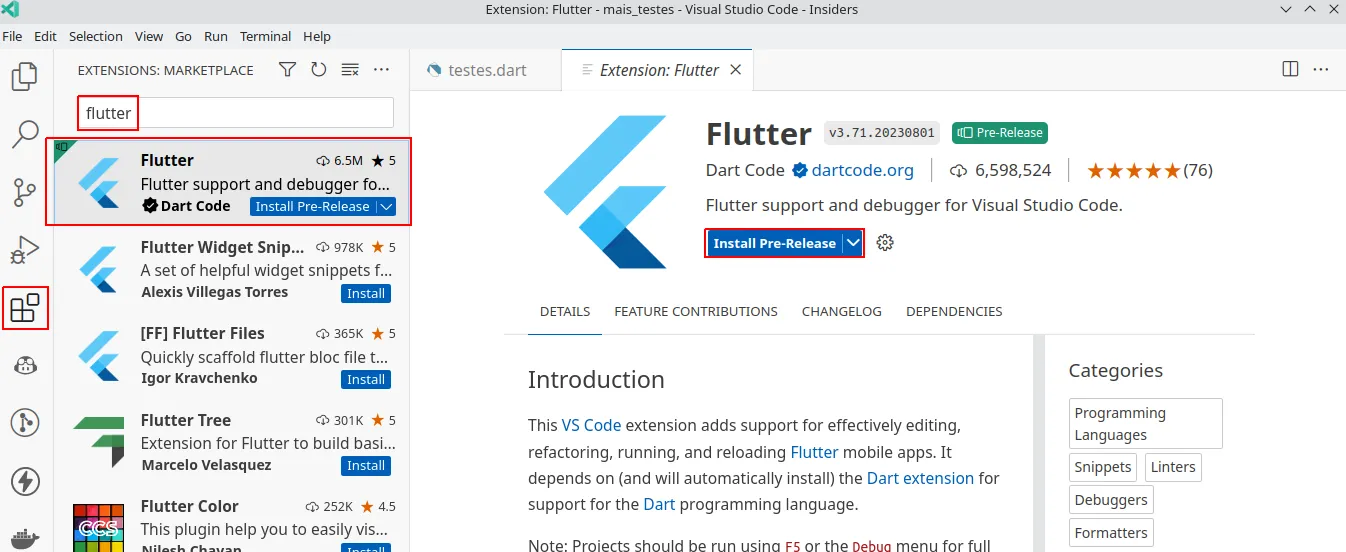
Task: Open Run and Debug view
Action: tap(24, 249)
